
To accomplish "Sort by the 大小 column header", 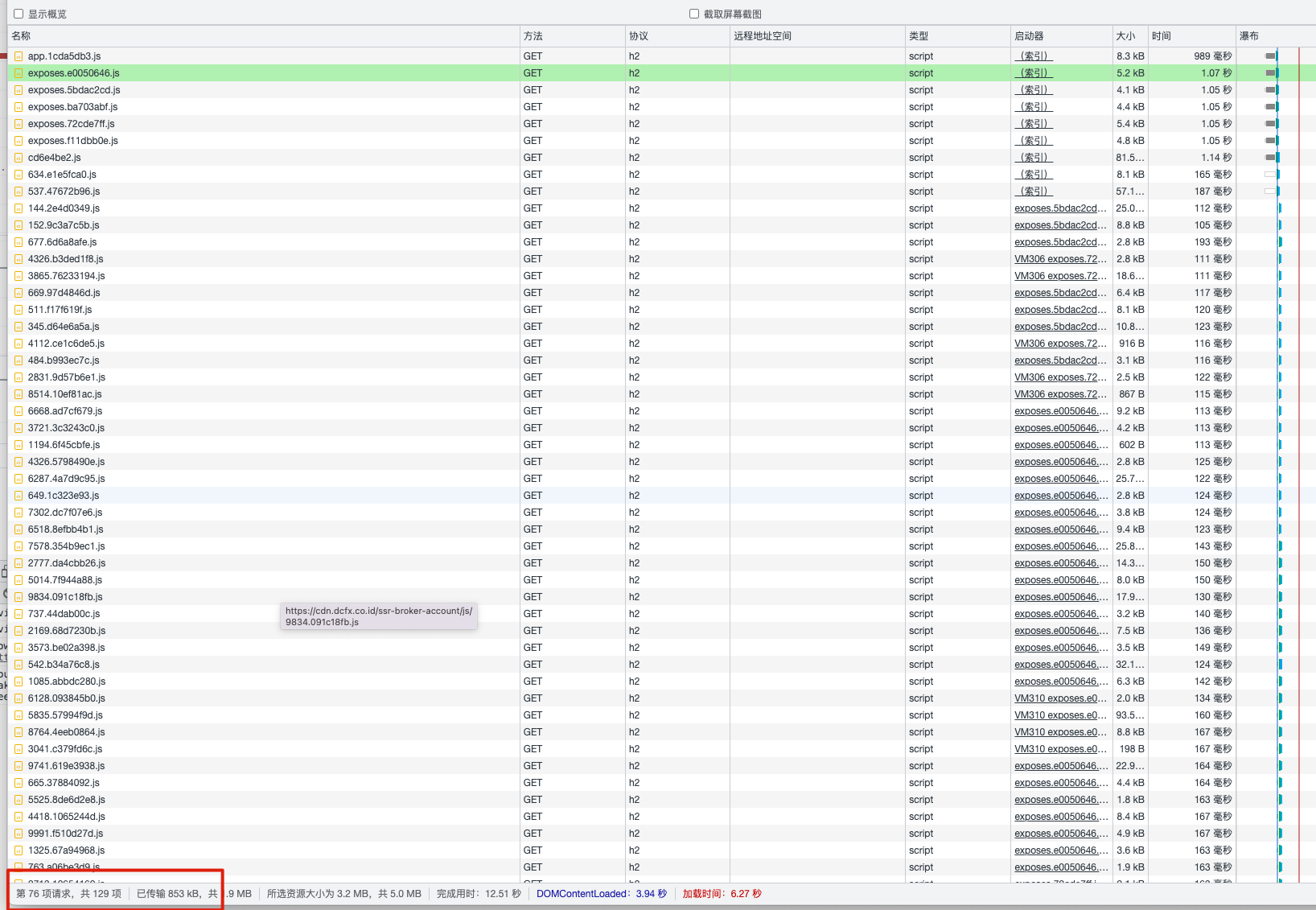I will (1129, 36).
